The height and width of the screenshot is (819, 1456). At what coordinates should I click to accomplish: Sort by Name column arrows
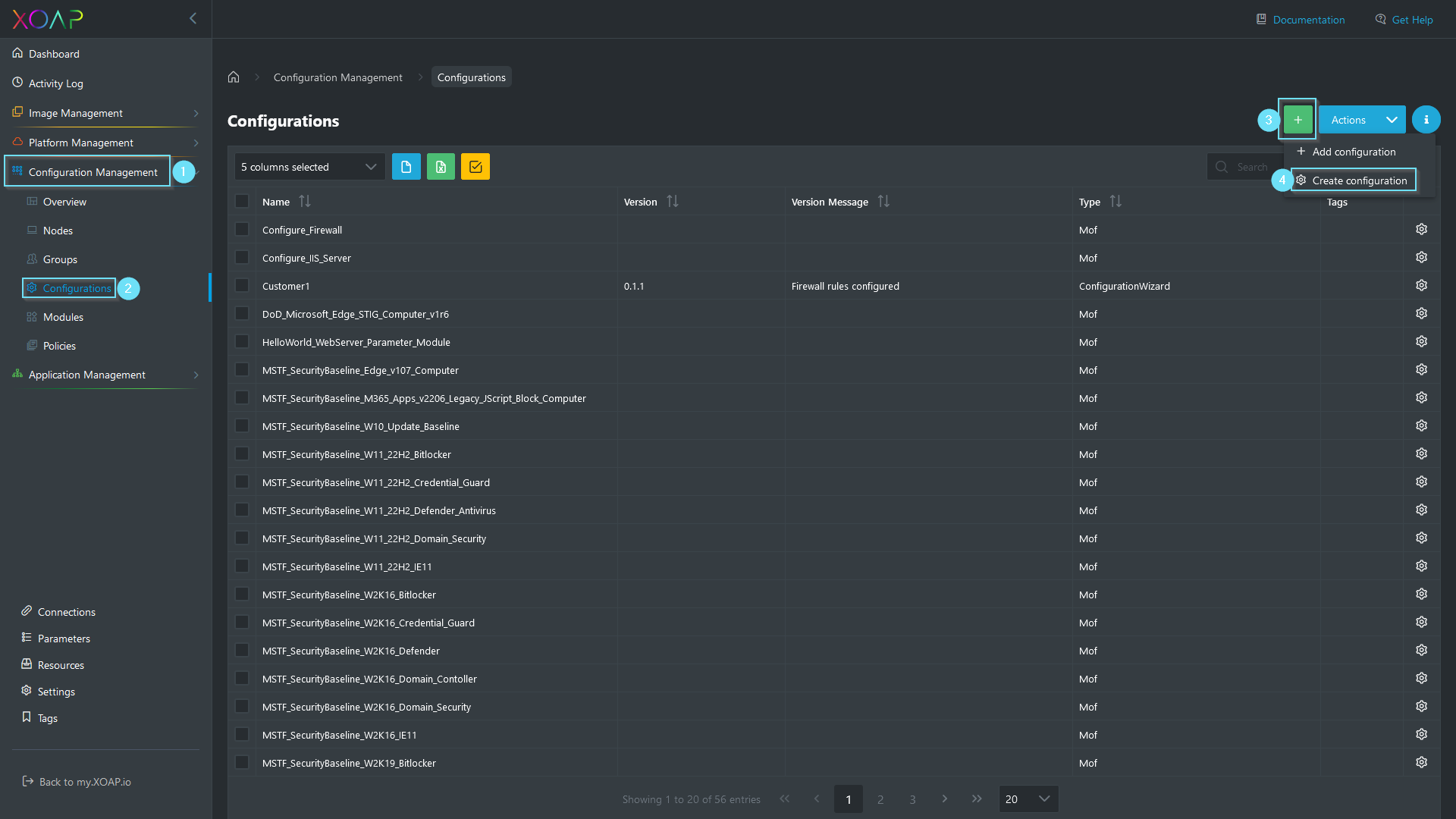pos(305,201)
